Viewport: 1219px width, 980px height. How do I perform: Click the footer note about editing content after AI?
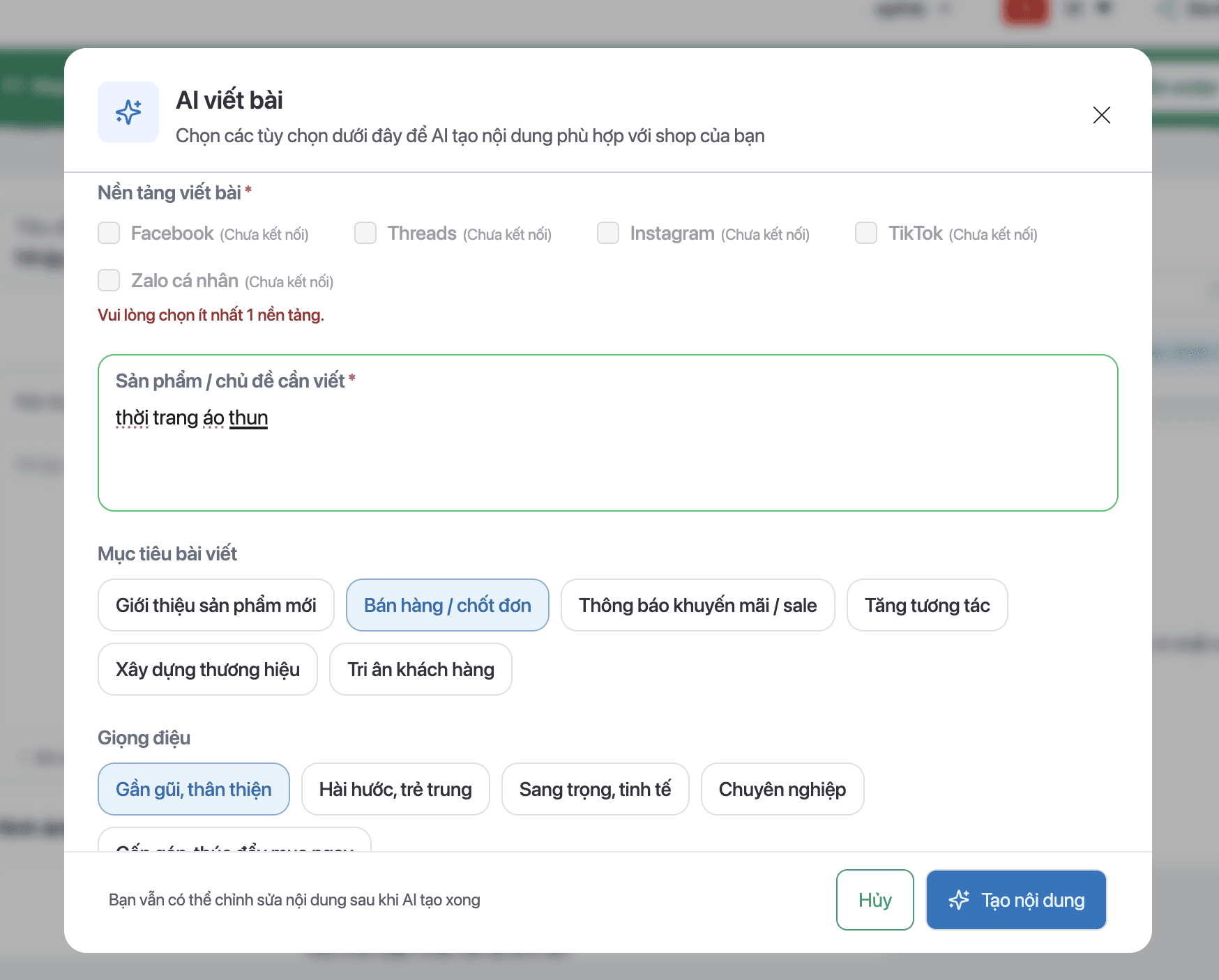[294, 900]
